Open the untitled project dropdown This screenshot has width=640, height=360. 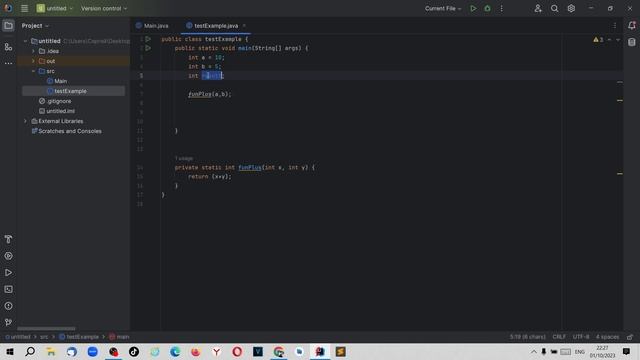(55, 8)
